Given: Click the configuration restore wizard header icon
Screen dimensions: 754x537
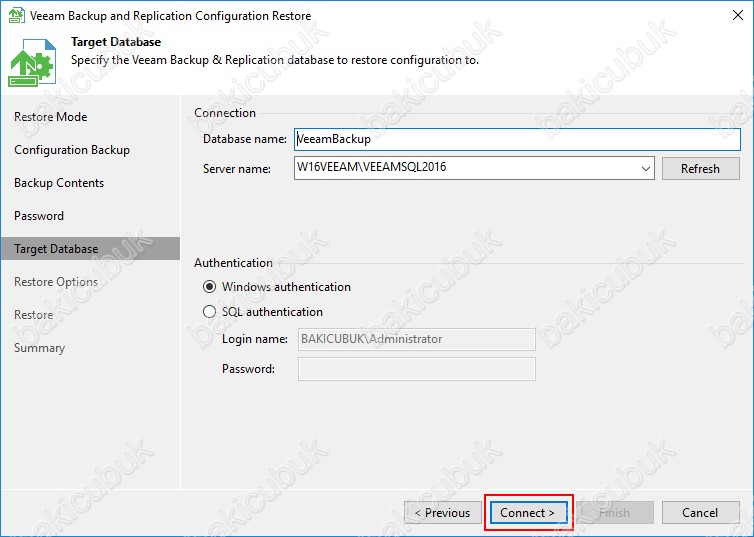Looking at the screenshot, I should 32,62.
